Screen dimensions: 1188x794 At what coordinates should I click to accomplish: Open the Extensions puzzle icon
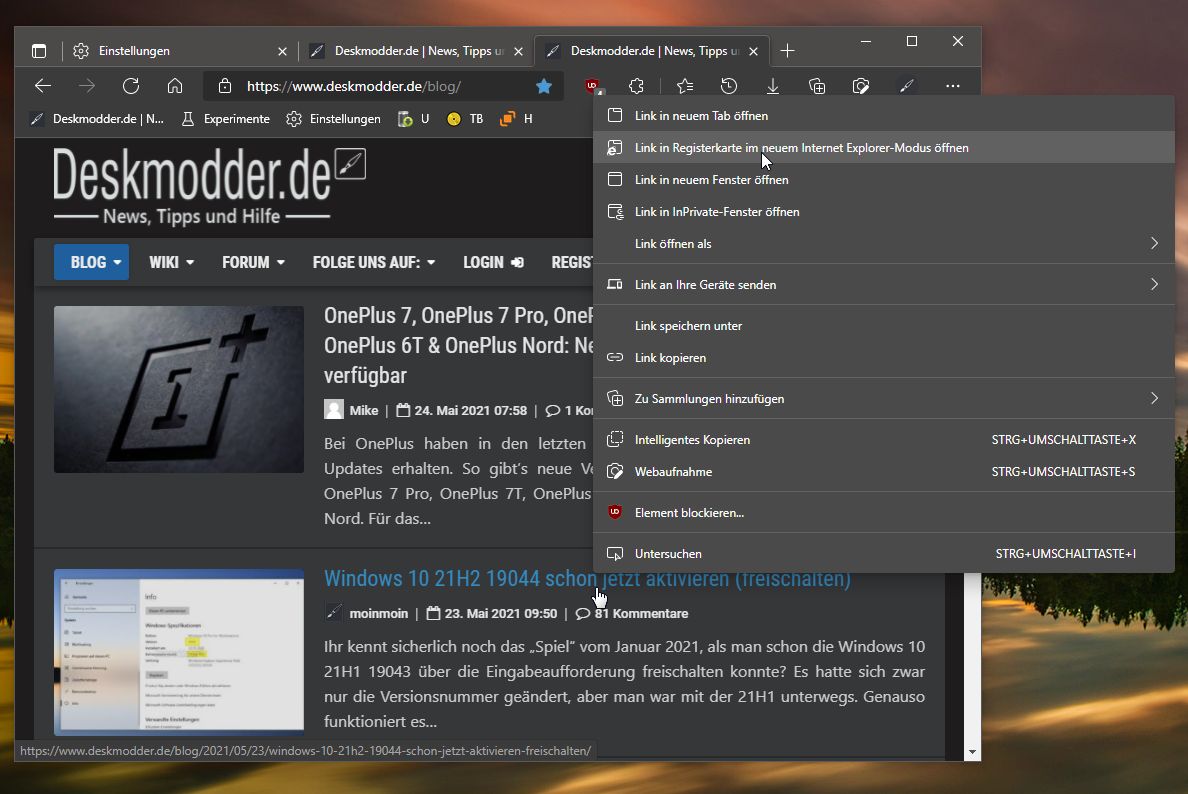click(636, 86)
